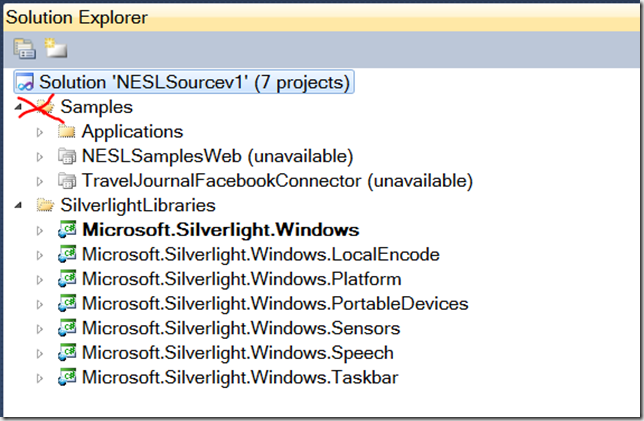Image resolution: width=644 pixels, height=421 pixels.
Task: Click the Add New Solution Folder icon
Action: tap(56, 48)
